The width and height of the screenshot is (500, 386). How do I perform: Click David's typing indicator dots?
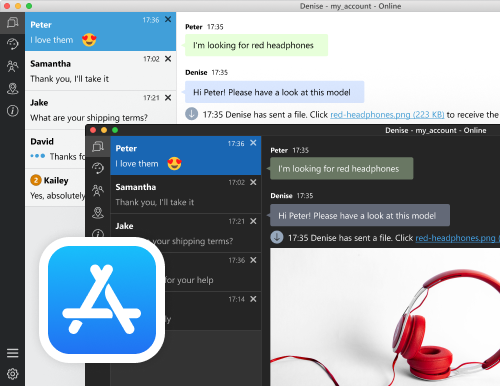tap(38, 156)
